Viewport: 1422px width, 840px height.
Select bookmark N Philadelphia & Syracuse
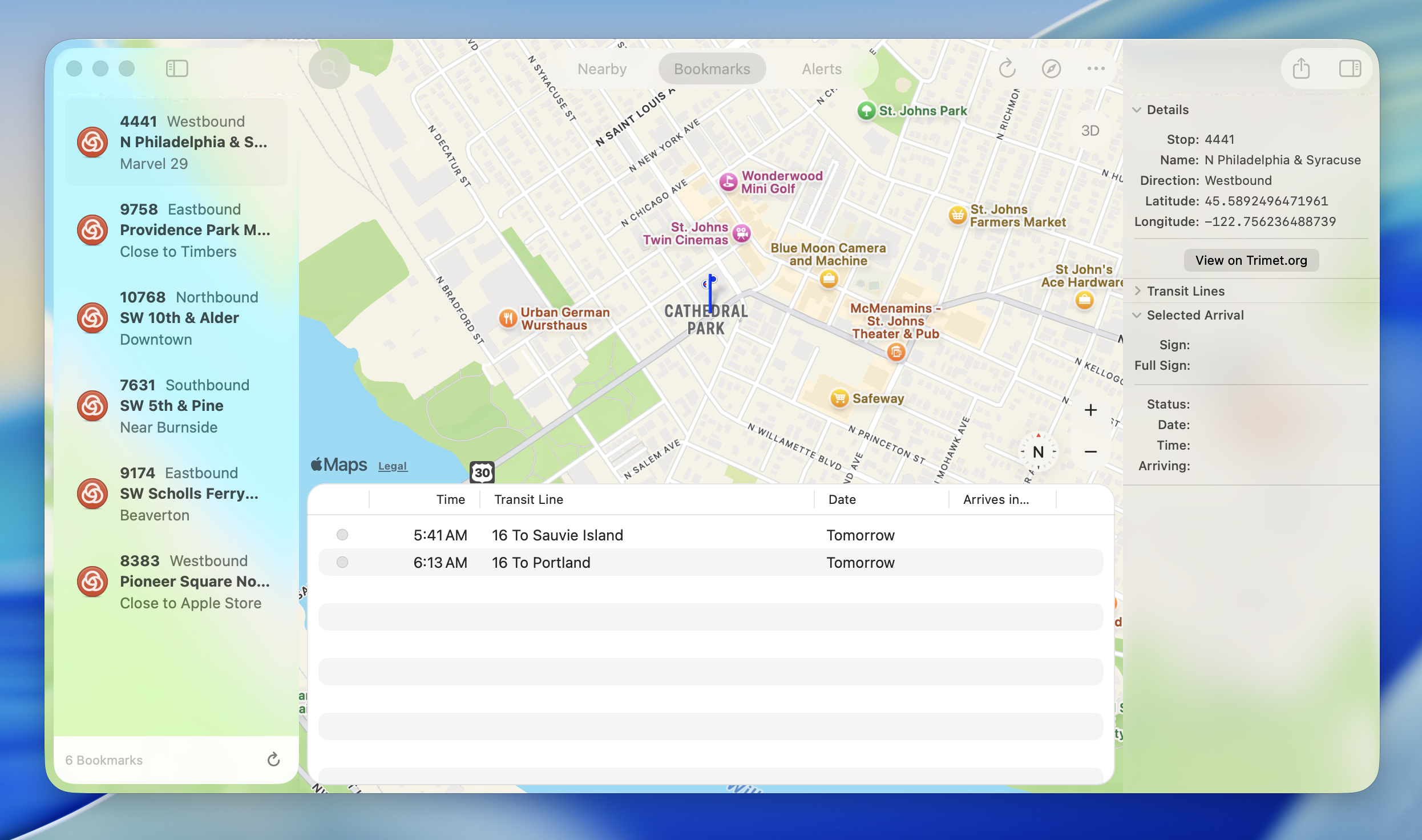(x=176, y=142)
